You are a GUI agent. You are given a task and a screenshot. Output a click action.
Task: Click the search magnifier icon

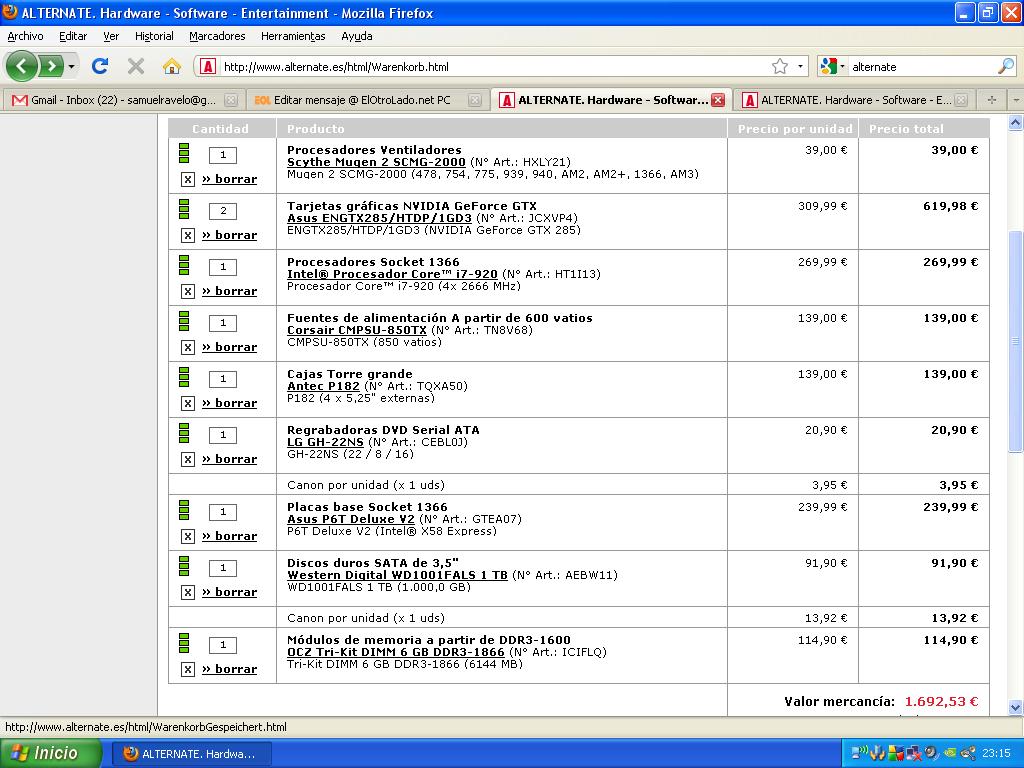[1006, 66]
